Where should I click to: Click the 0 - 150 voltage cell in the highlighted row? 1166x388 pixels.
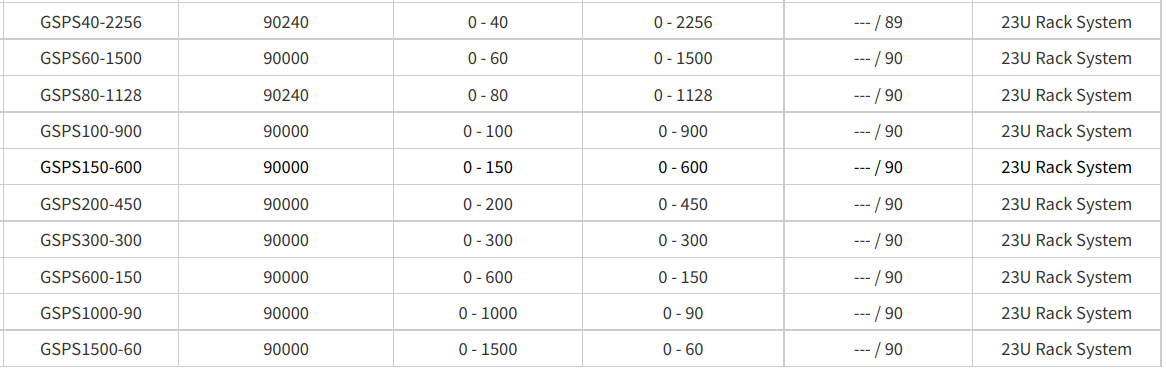pos(488,167)
